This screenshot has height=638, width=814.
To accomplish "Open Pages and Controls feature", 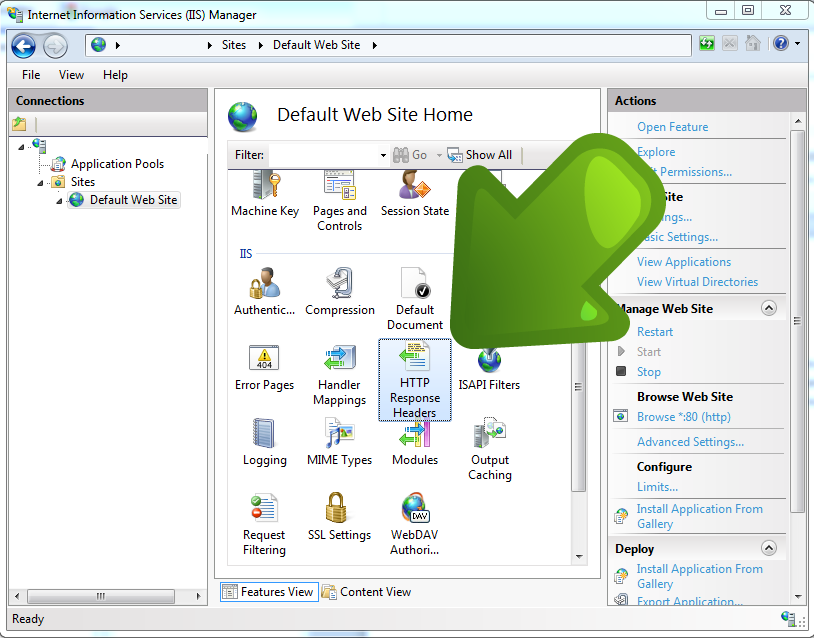I will click(x=340, y=201).
